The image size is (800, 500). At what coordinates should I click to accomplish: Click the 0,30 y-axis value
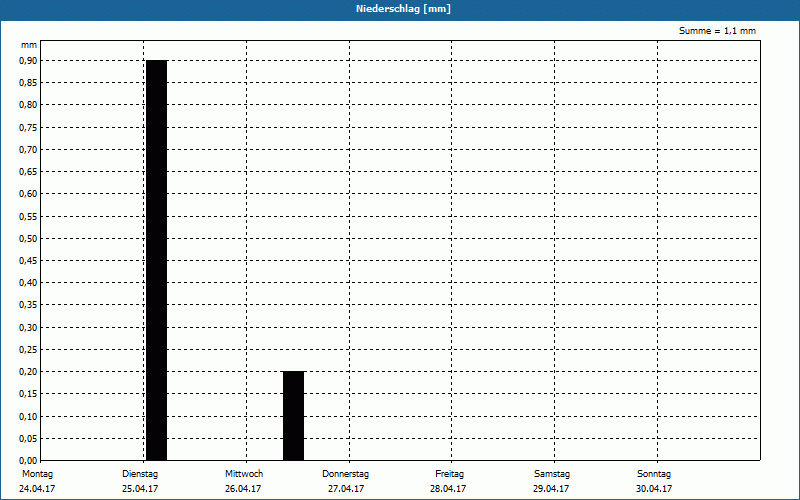pos(28,328)
